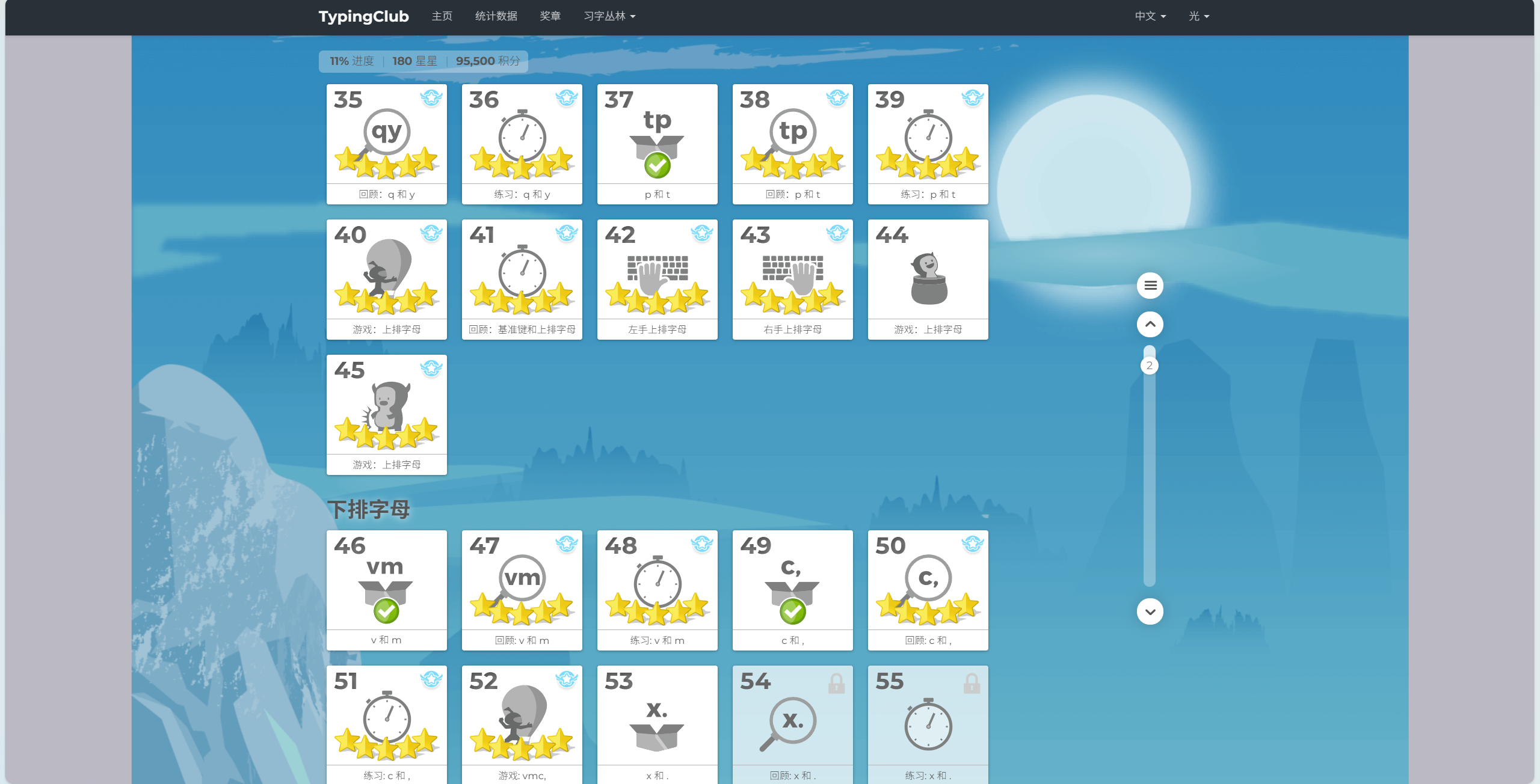
Task: Open lesson 40 balloon game
Action: tap(386, 280)
